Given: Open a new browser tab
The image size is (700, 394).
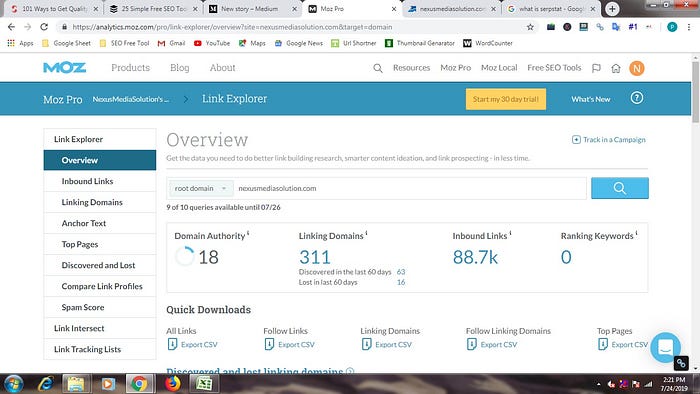Looking at the screenshot, I should (x=612, y=8).
